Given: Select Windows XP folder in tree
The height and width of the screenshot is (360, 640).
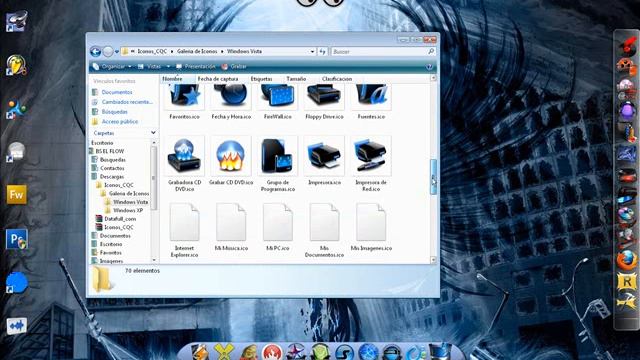Looking at the screenshot, I should click(128, 211).
